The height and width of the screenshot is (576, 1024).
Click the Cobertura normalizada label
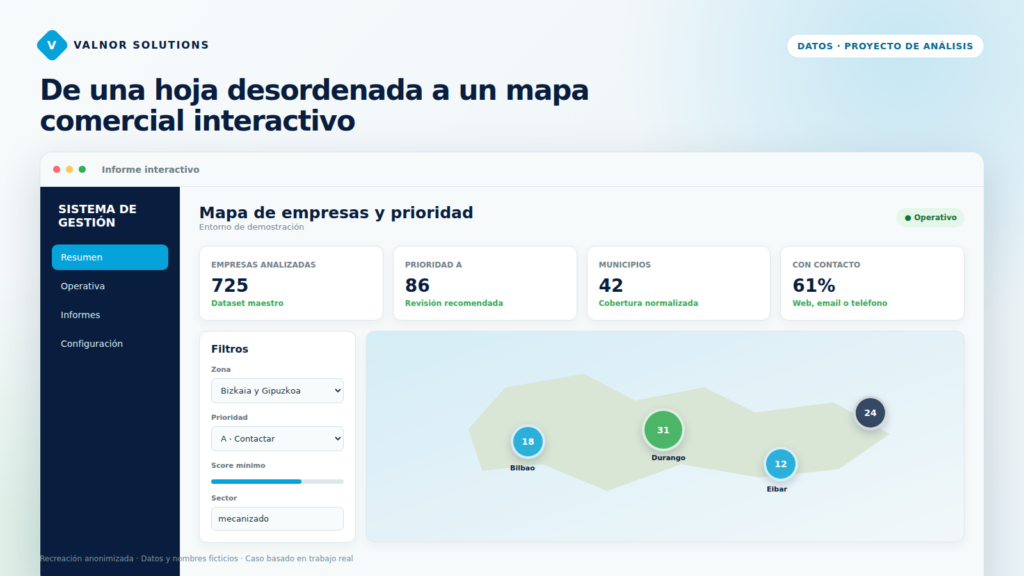click(648, 303)
